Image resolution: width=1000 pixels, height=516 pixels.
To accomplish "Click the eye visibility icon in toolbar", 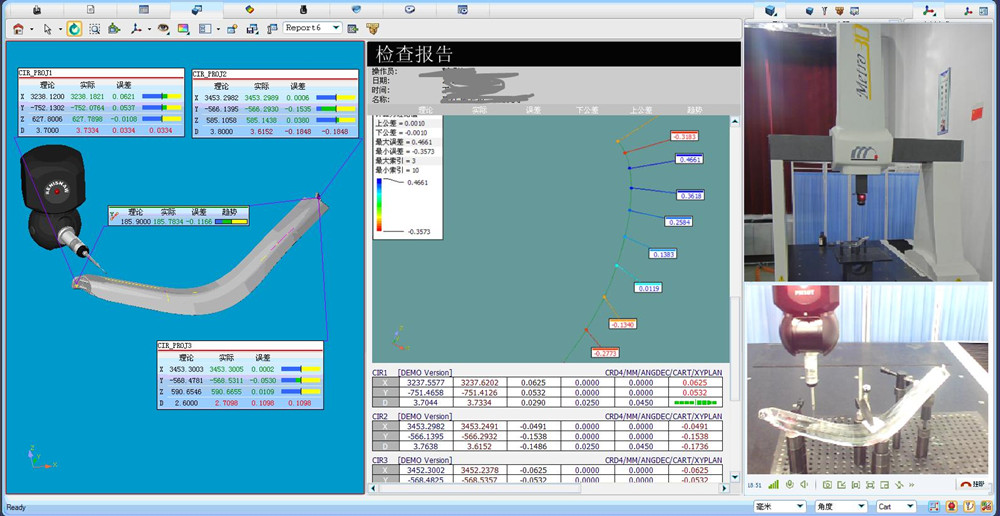I will (x=163, y=29).
